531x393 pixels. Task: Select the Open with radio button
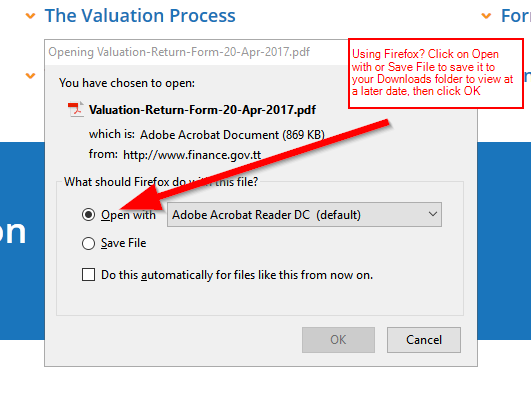point(88,214)
